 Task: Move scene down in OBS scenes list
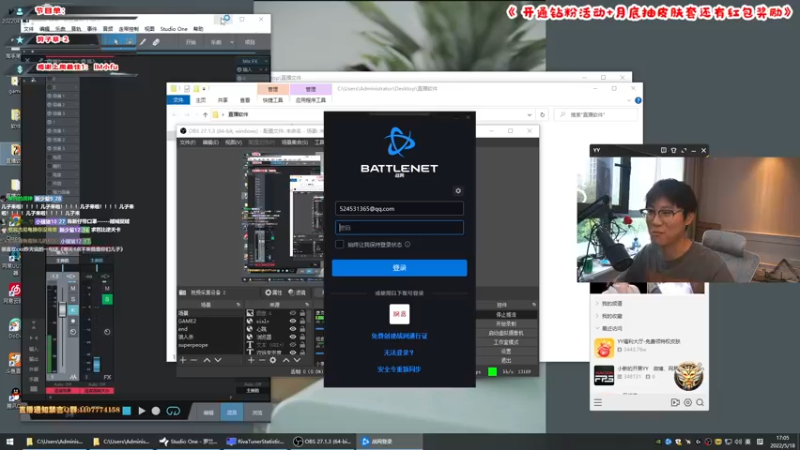(x=218, y=360)
